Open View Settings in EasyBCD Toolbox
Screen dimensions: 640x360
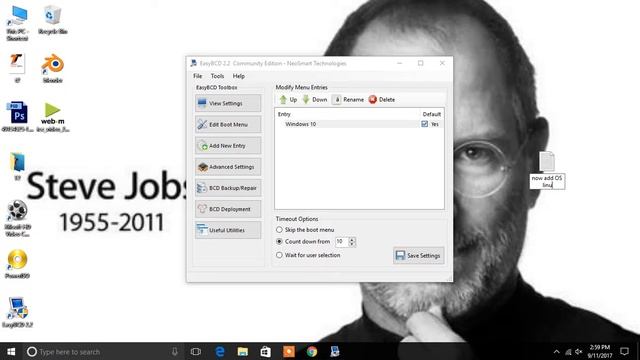(x=228, y=103)
